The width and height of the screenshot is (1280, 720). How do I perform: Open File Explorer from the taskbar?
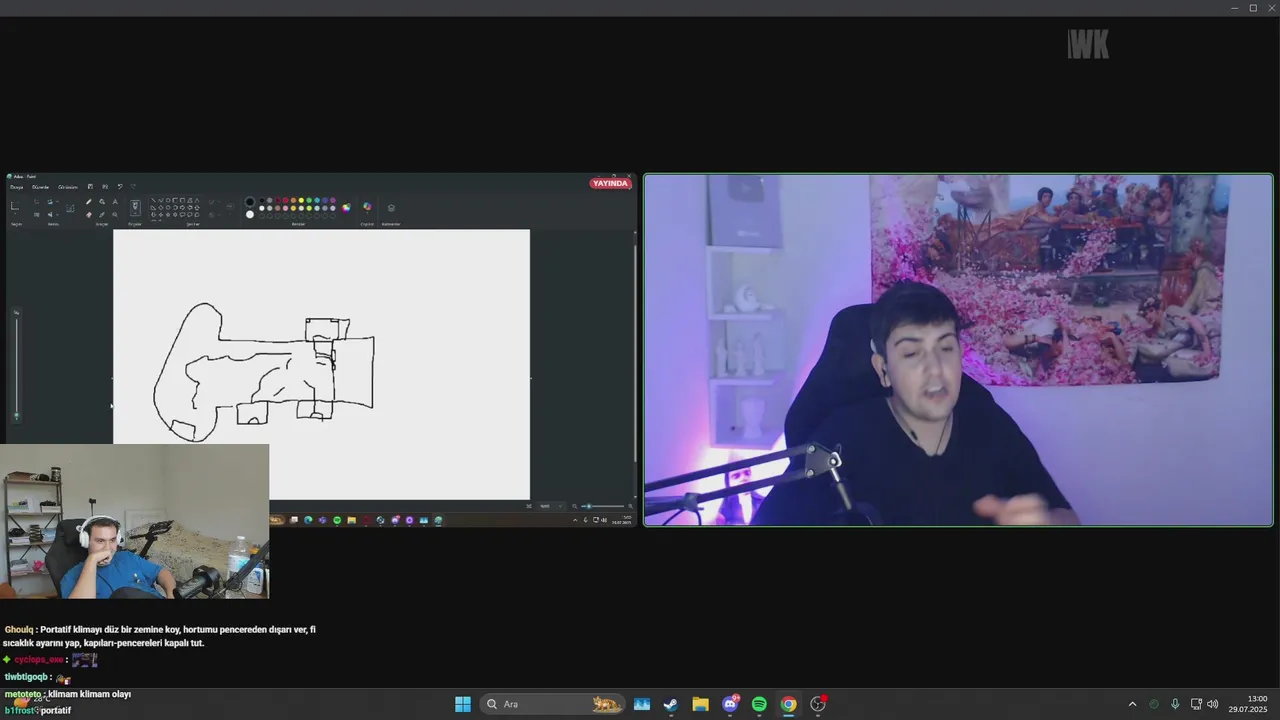701,704
